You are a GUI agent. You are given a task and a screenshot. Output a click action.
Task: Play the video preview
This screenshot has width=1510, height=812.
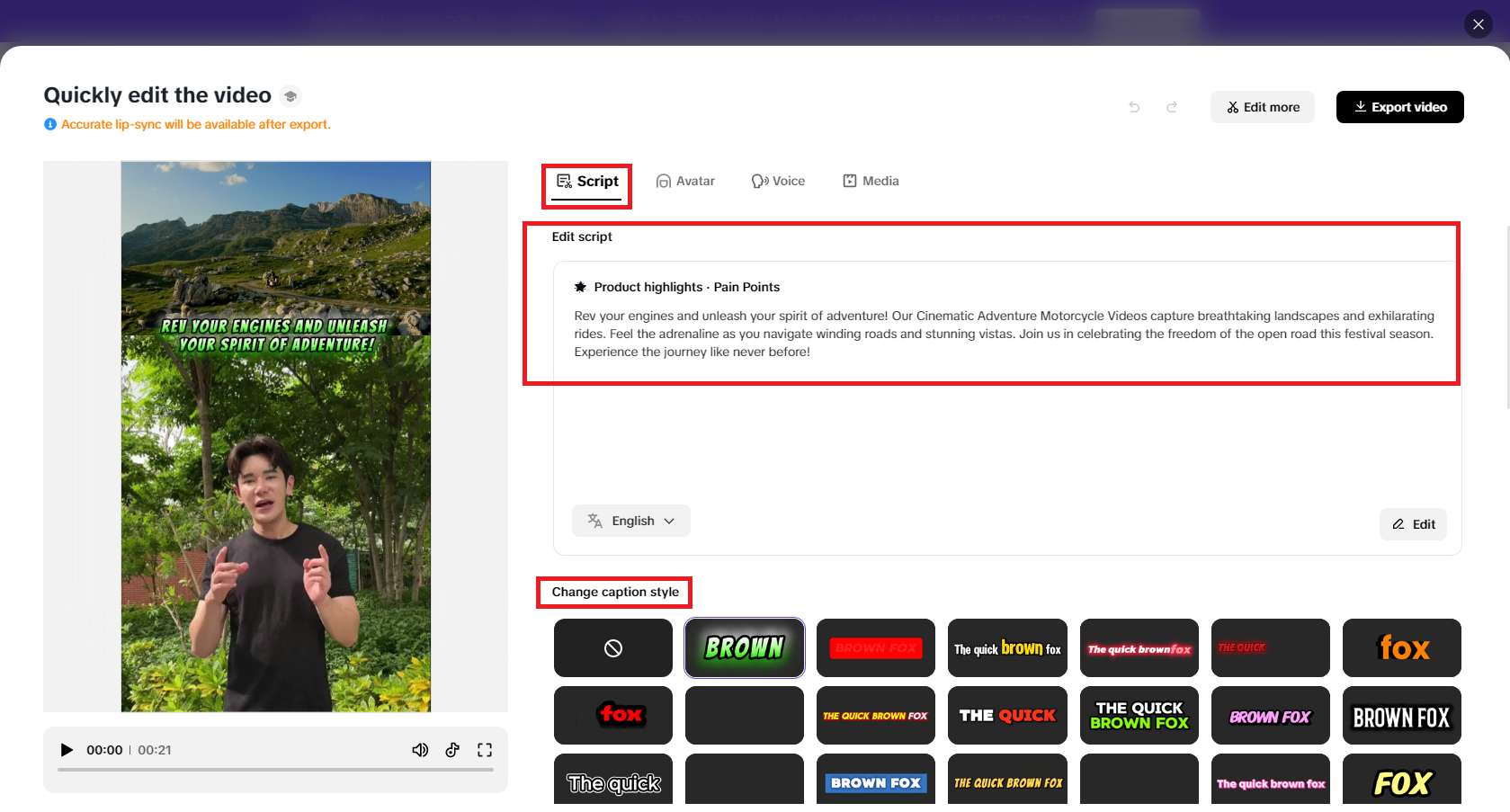click(67, 749)
